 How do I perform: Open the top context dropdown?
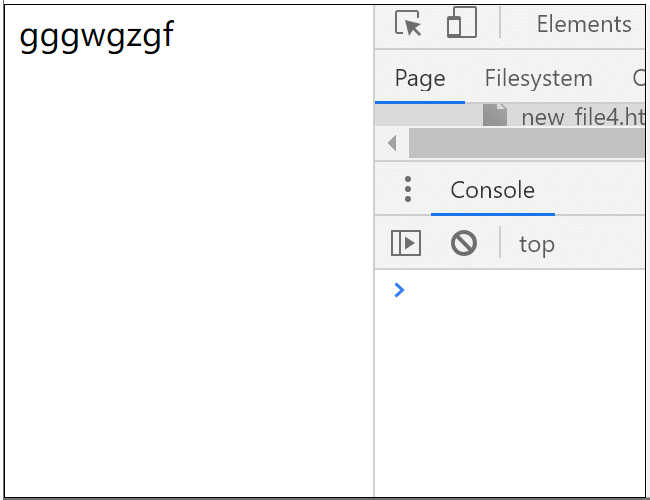(537, 244)
